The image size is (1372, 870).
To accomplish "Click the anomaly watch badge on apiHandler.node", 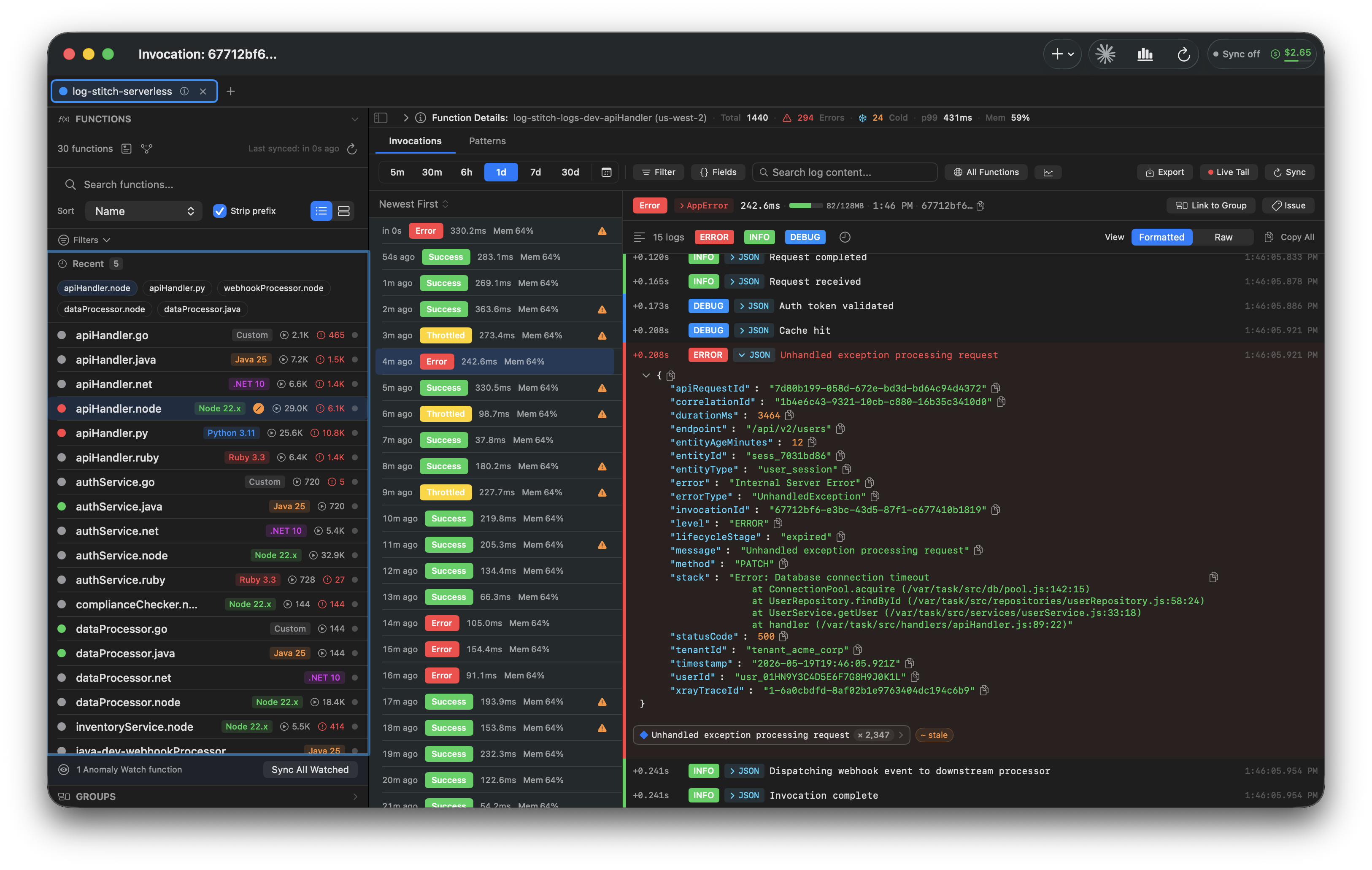I will 259,408.
